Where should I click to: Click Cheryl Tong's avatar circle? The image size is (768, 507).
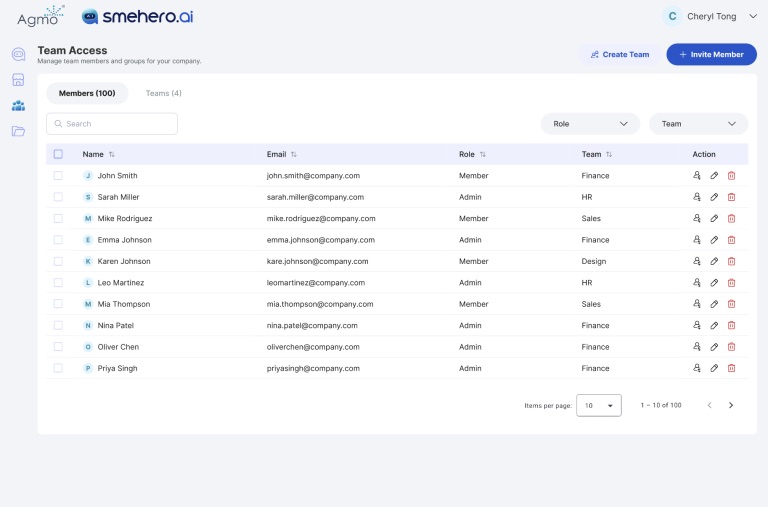pos(672,16)
